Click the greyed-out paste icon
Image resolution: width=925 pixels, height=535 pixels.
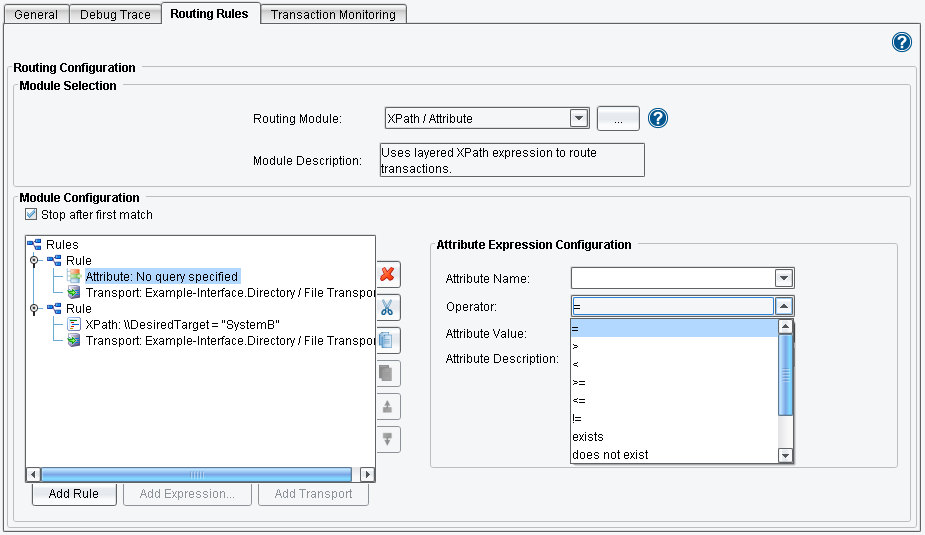(387, 373)
